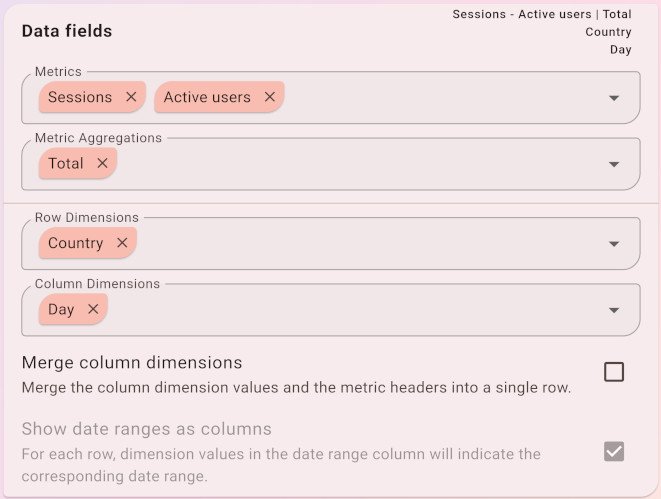The width and height of the screenshot is (661, 499).
Task: Remove the Active users metric chip
Action: 269,97
